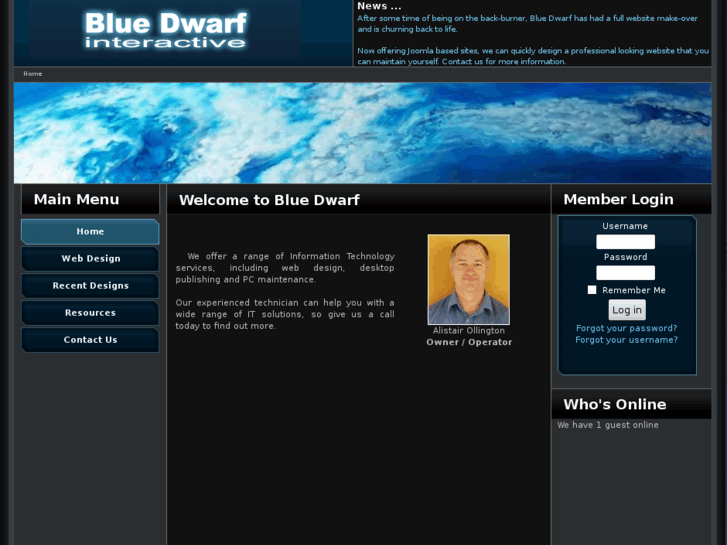Click the 'After some time of being' news text
Image resolution: width=727 pixels, height=545 pixels.
point(527,24)
